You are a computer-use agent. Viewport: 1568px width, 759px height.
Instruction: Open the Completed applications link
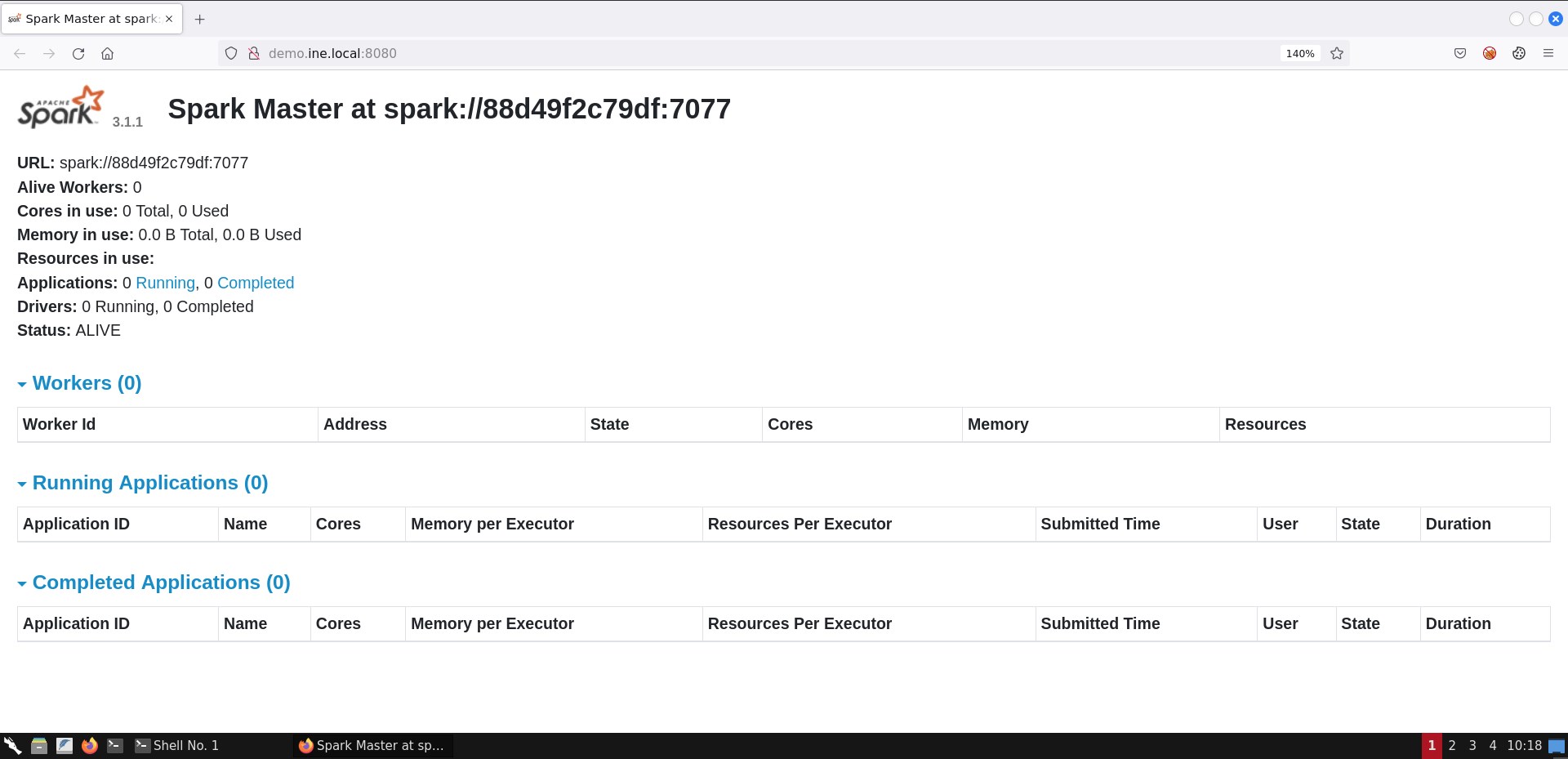[x=256, y=283]
